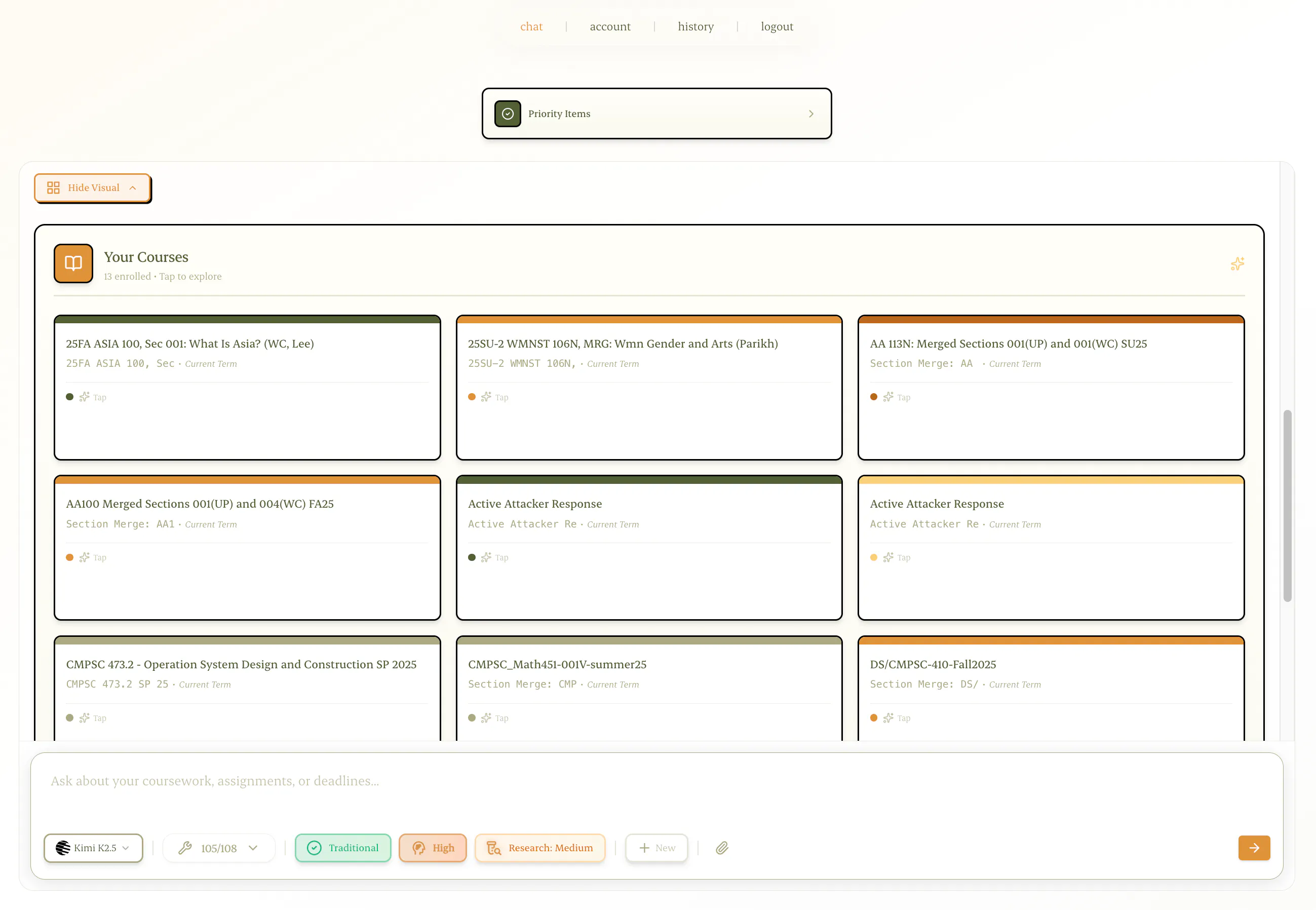1316x910 pixels.
Task: Collapse the visual with Hide Visual
Action: coord(92,187)
